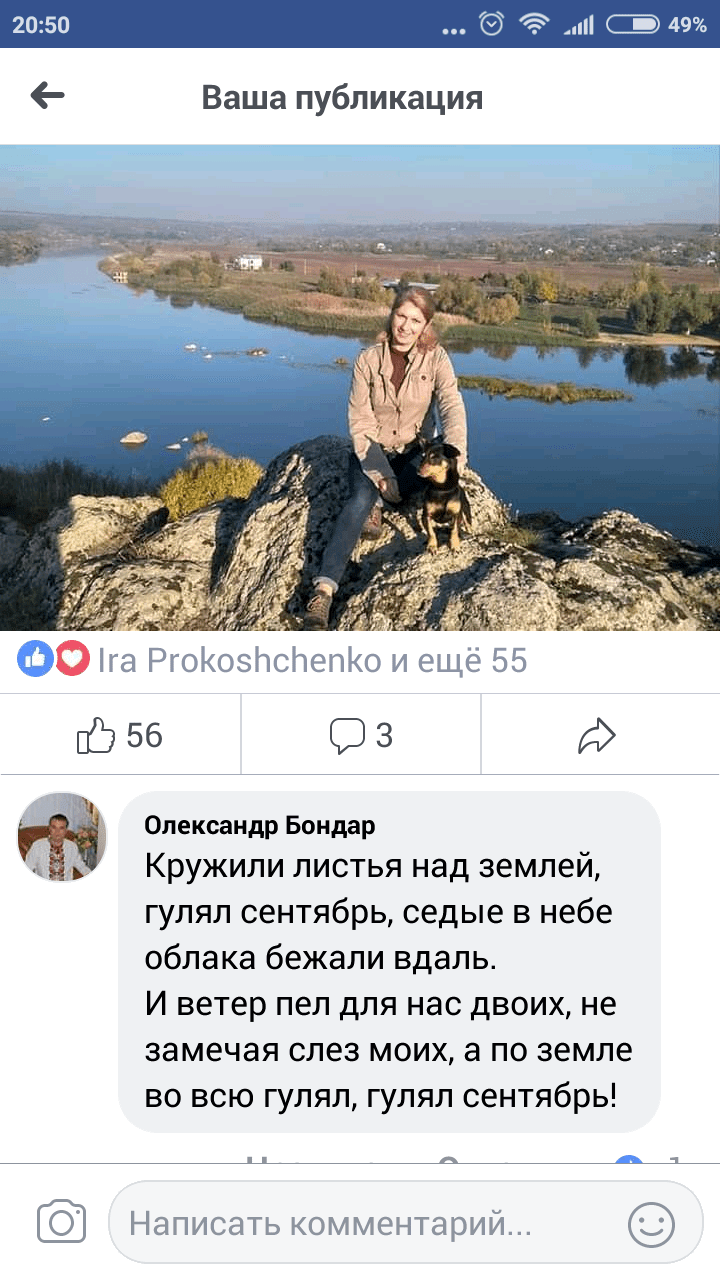Screen dimensions: 720x1280
Task: Open camera to attach a photo
Action: (62, 1222)
